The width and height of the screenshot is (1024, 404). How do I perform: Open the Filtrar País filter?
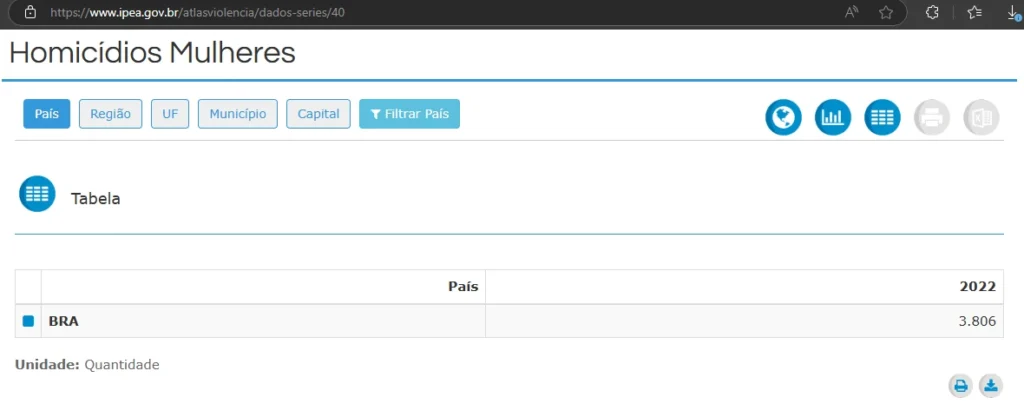[409, 114]
